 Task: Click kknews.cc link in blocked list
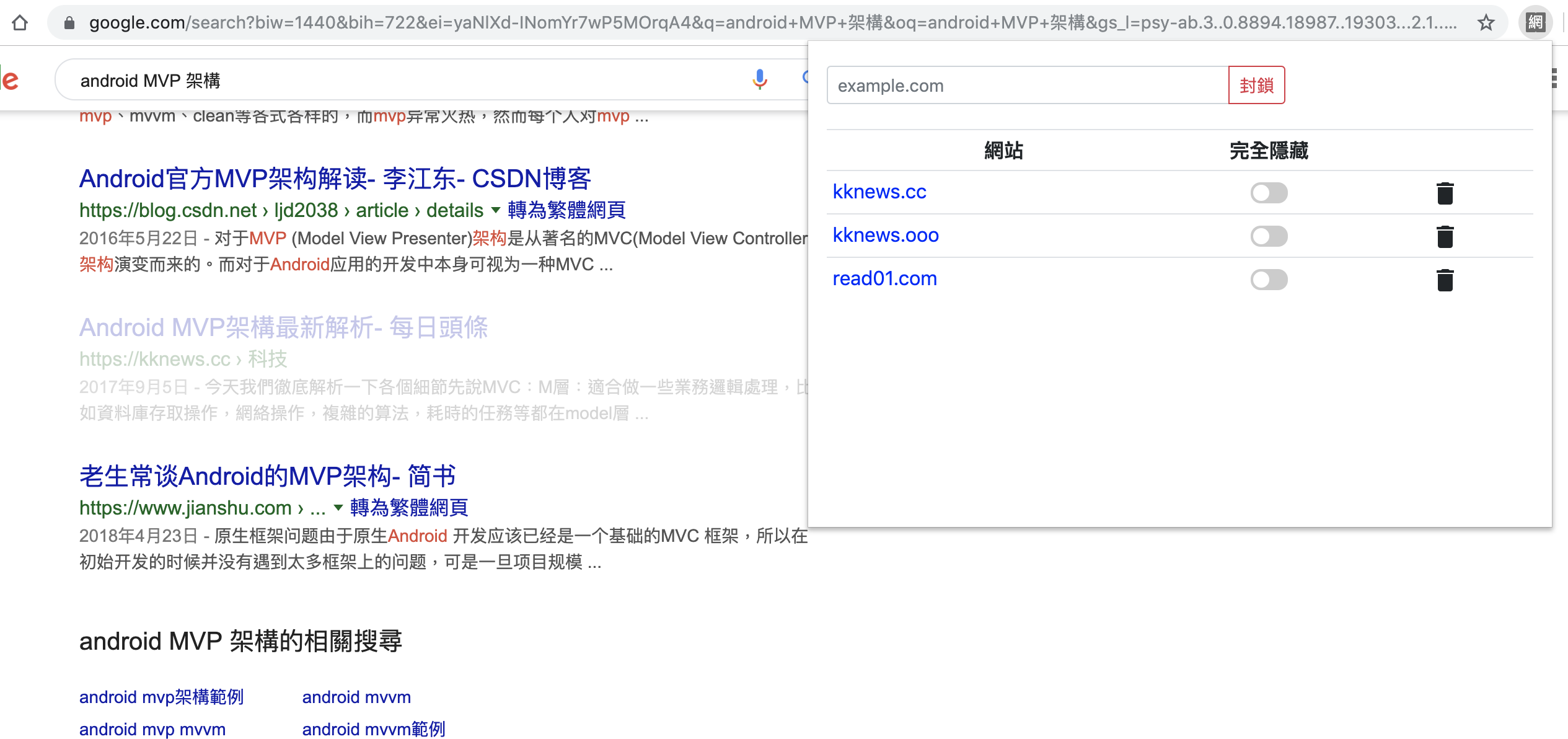point(879,192)
